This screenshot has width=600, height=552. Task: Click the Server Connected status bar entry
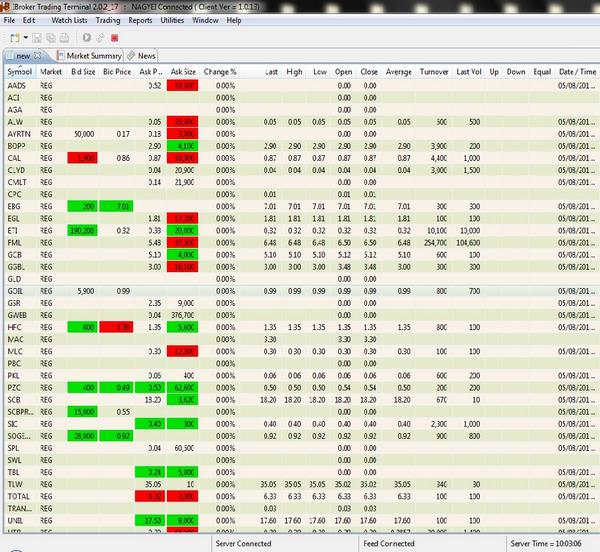[x=243, y=543]
